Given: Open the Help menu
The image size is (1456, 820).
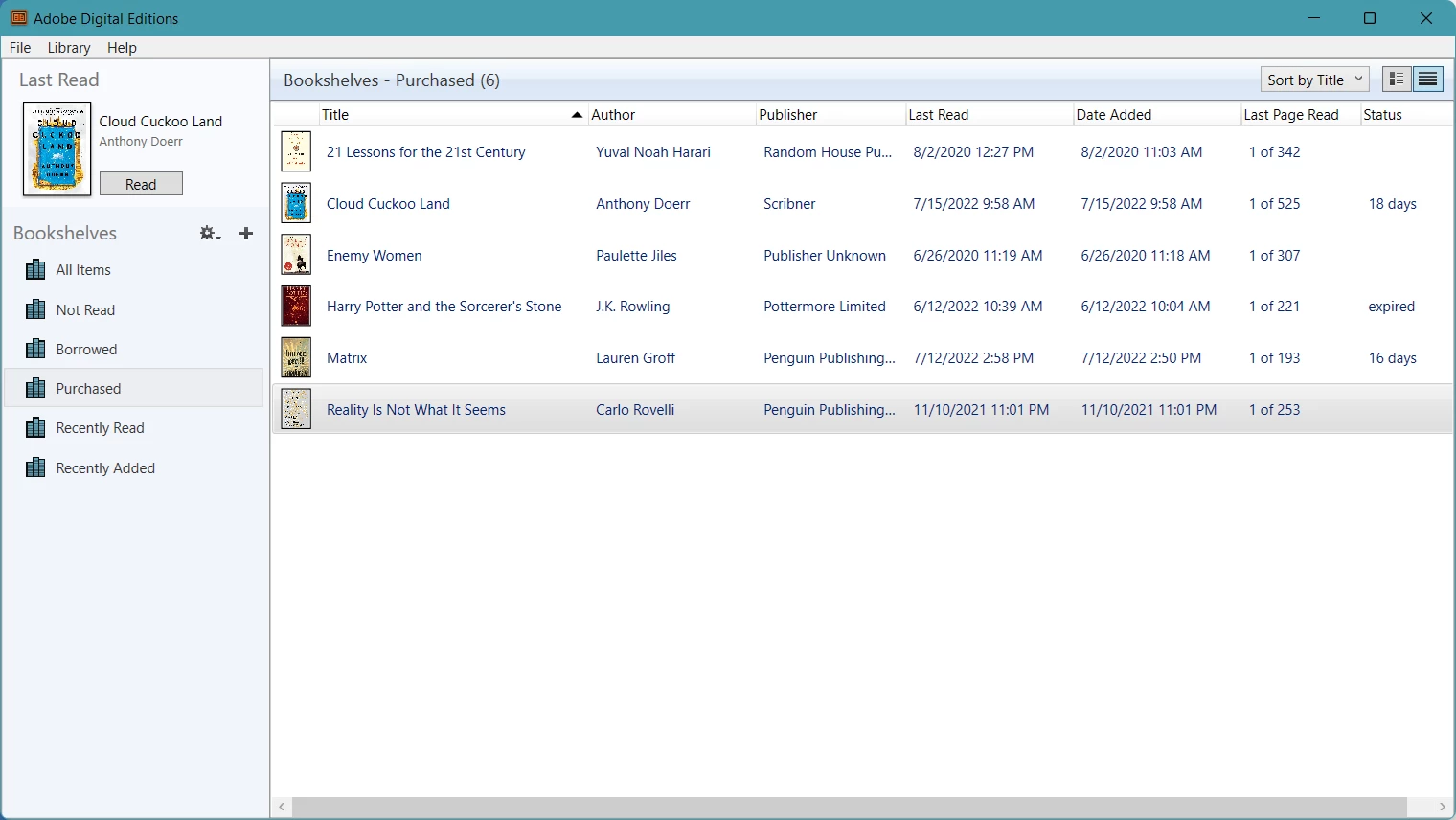Looking at the screenshot, I should click(122, 47).
